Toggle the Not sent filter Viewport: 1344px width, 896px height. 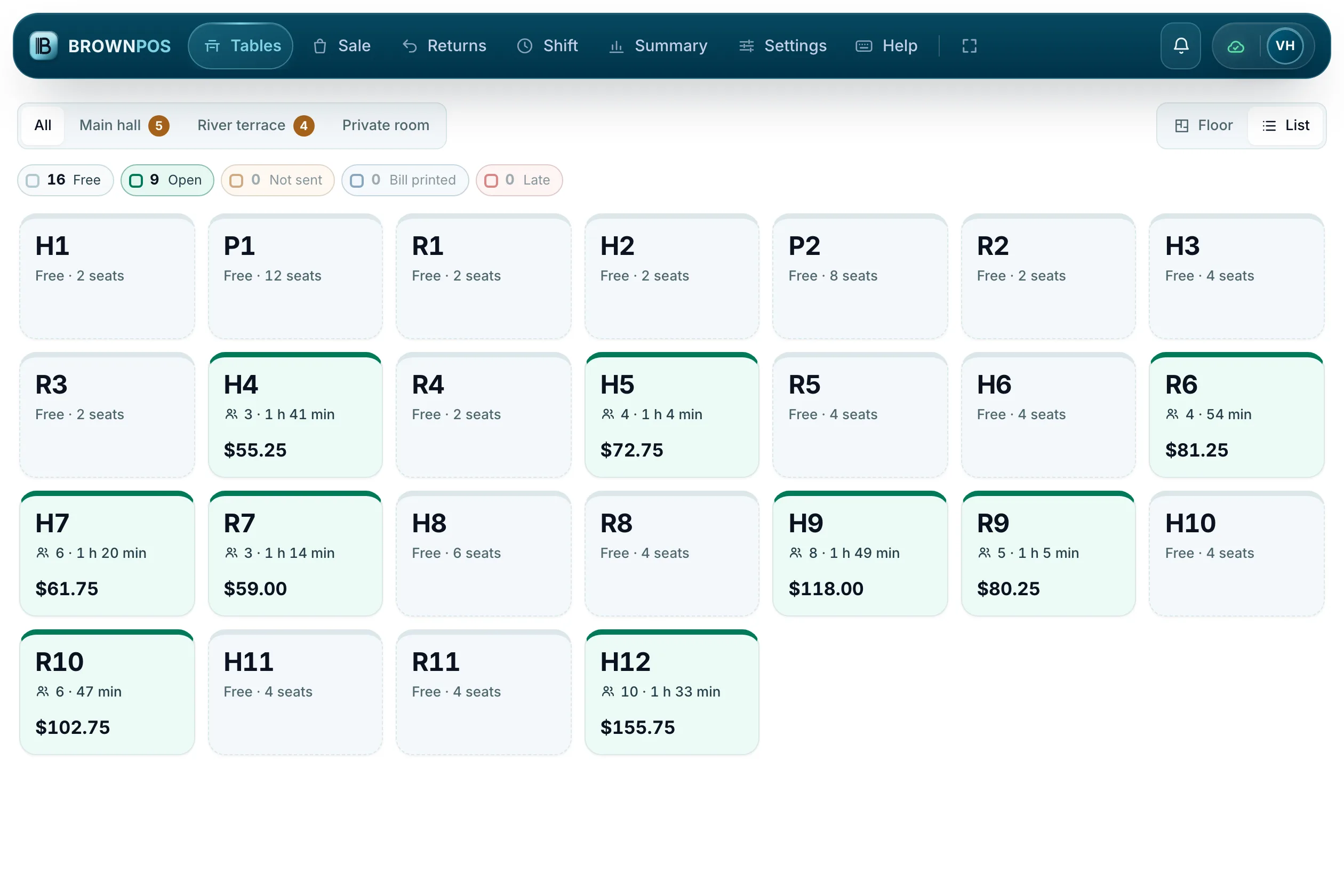click(x=277, y=180)
